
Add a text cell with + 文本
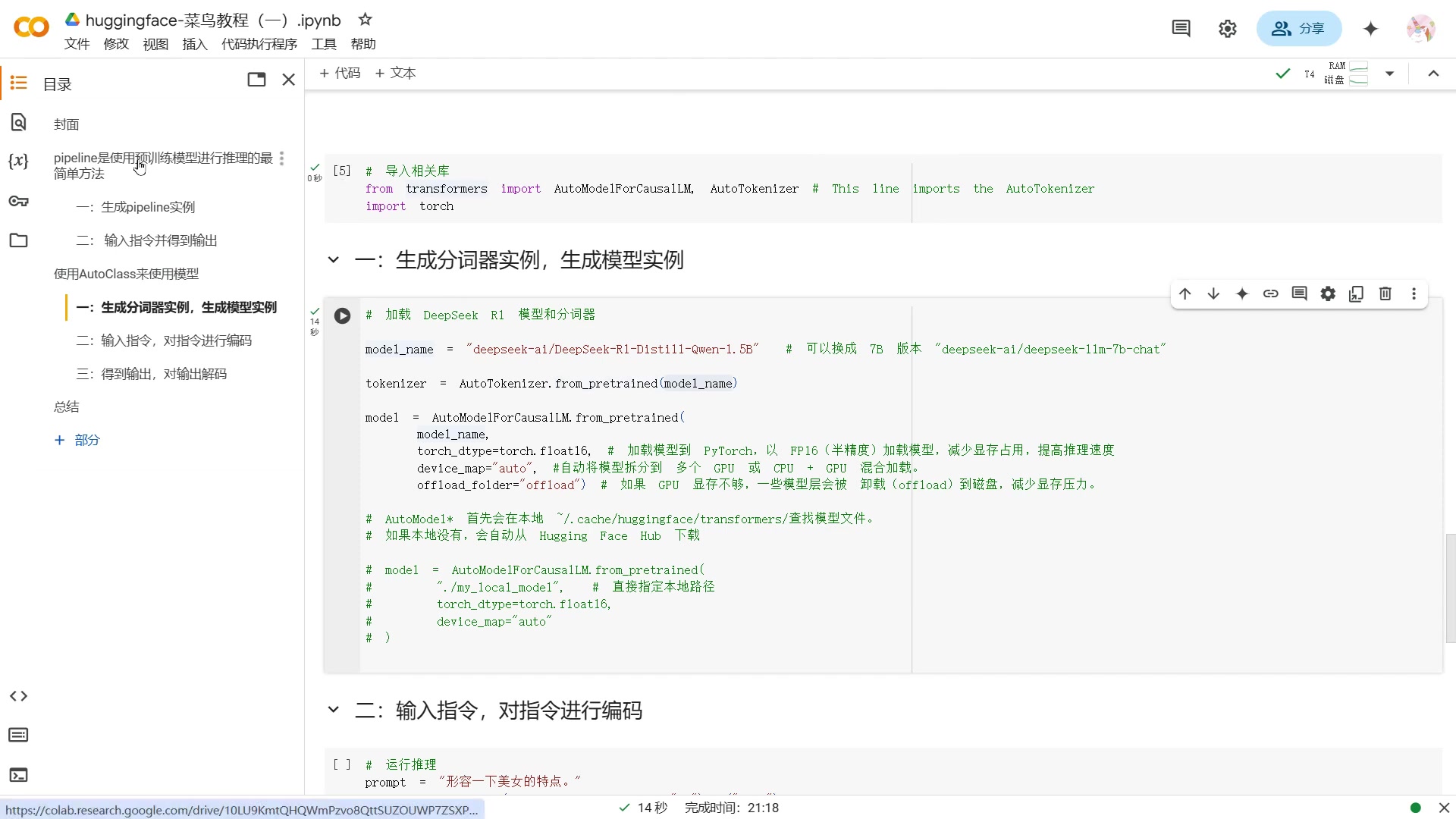click(395, 73)
